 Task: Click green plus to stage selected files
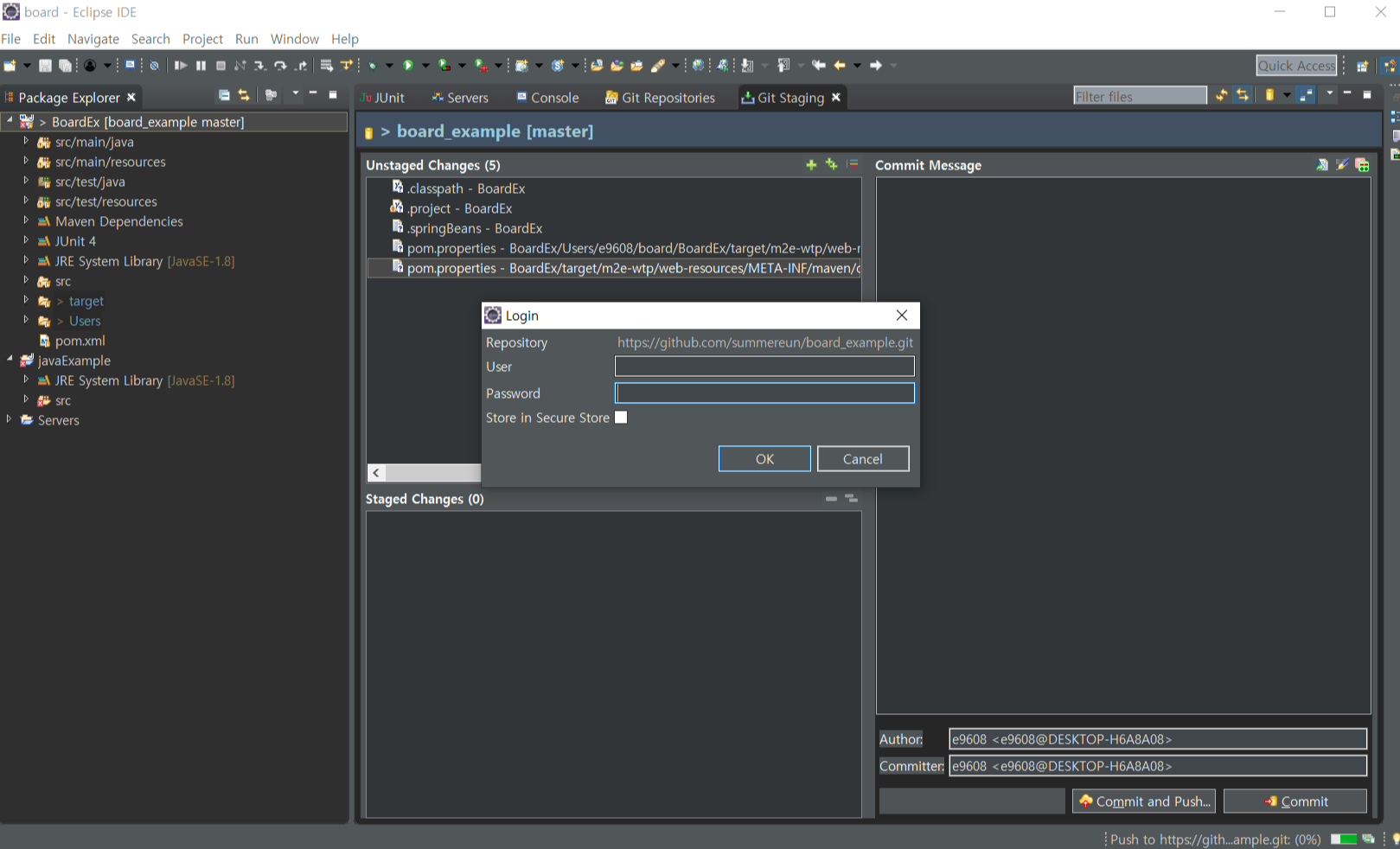pyautogui.click(x=811, y=164)
